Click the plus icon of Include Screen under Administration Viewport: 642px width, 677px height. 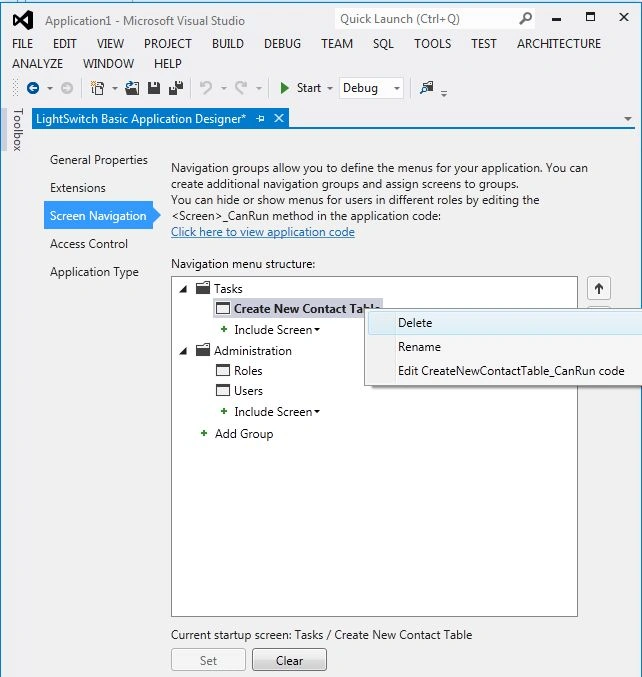click(224, 411)
